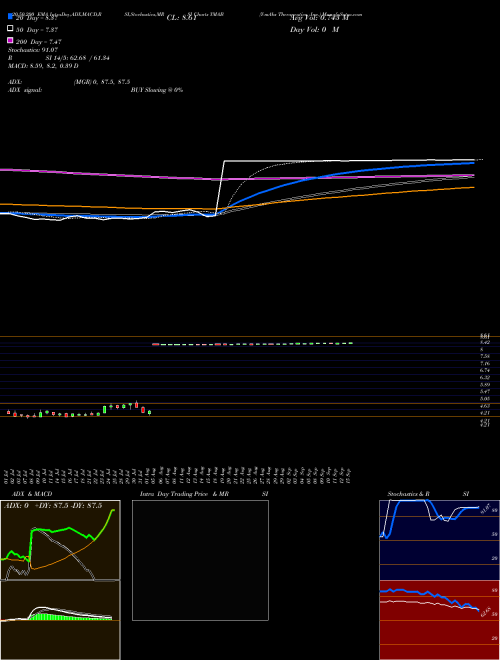Open the blue Stochastics chart panel
Screen dimensions: 500x660
tap(439, 540)
